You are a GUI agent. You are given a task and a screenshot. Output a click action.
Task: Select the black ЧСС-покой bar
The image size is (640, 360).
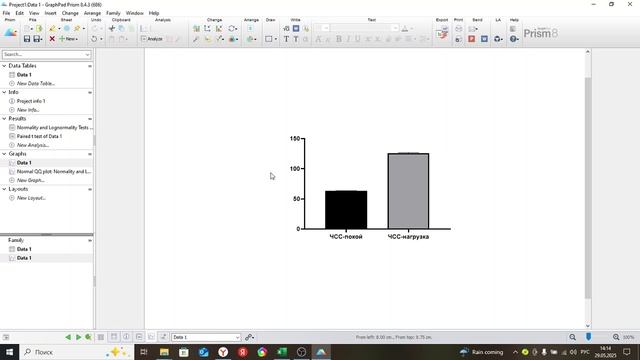coord(346,210)
